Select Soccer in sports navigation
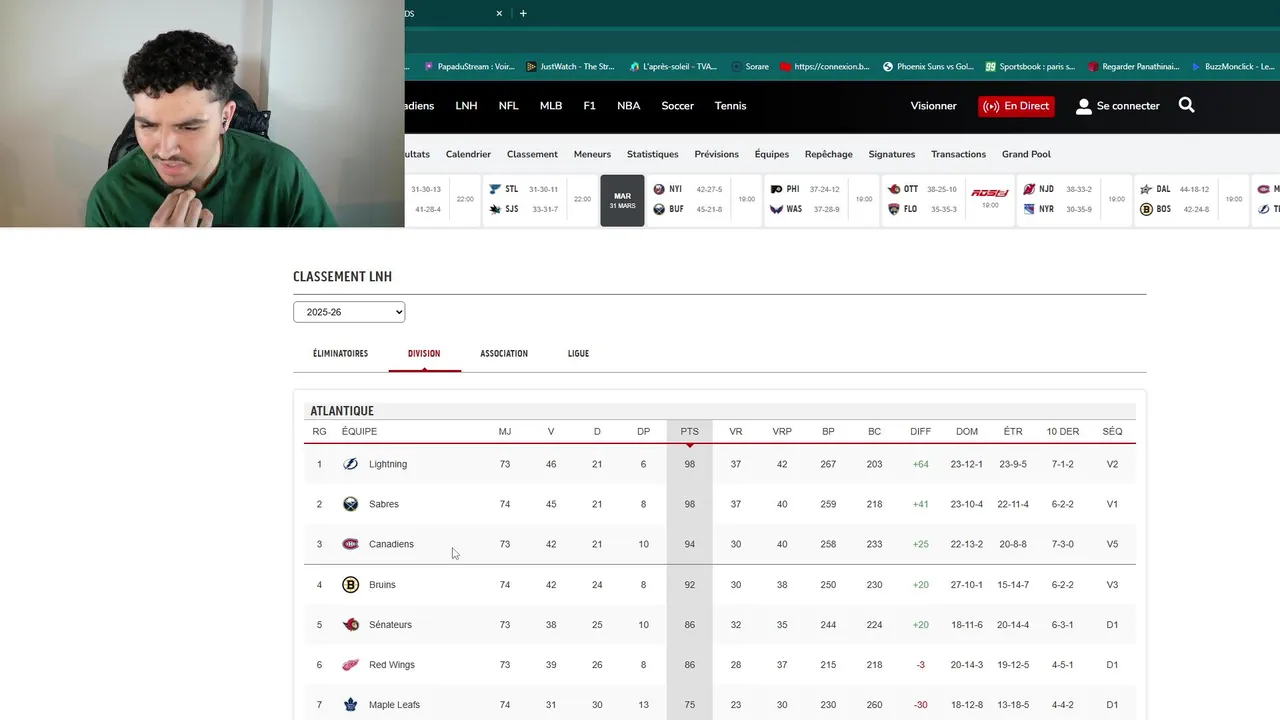Screen dimensions: 1280x720 (677, 106)
